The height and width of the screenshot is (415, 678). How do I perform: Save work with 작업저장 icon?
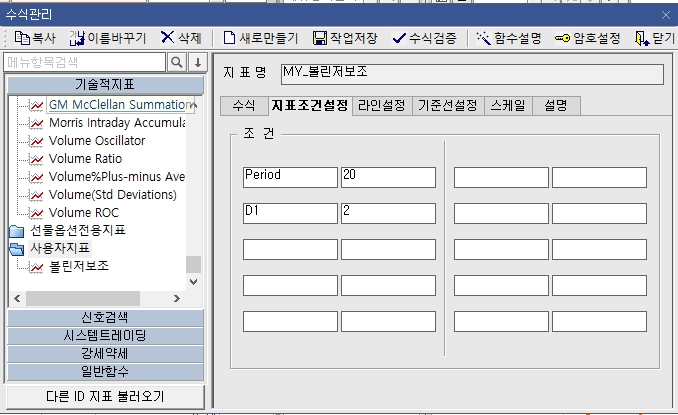[320, 38]
